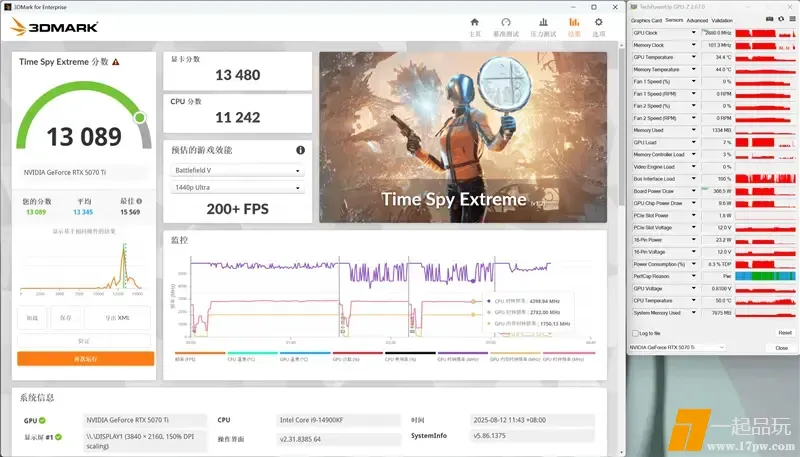
Task: Click the green check next to display #1
Action: (x=59, y=437)
